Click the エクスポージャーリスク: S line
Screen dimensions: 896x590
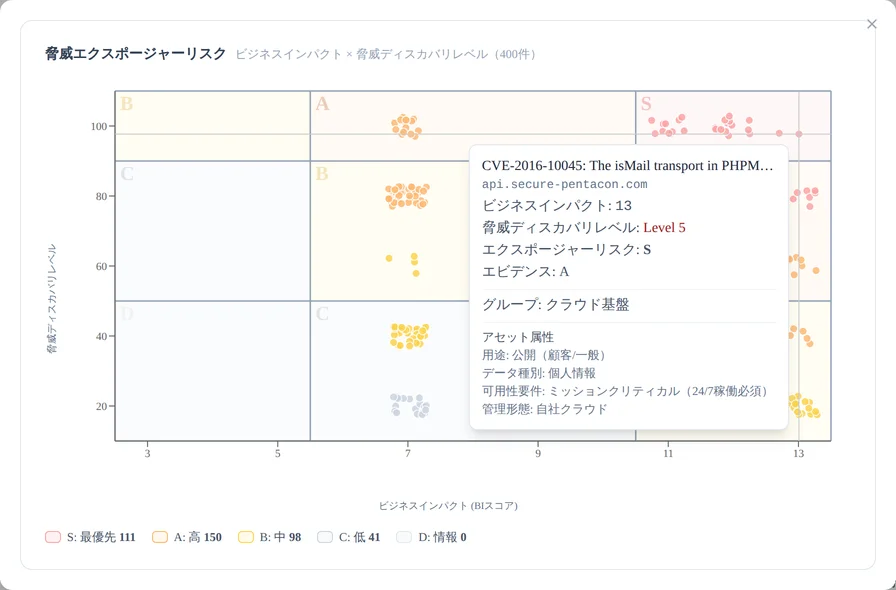tap(566, 250)
